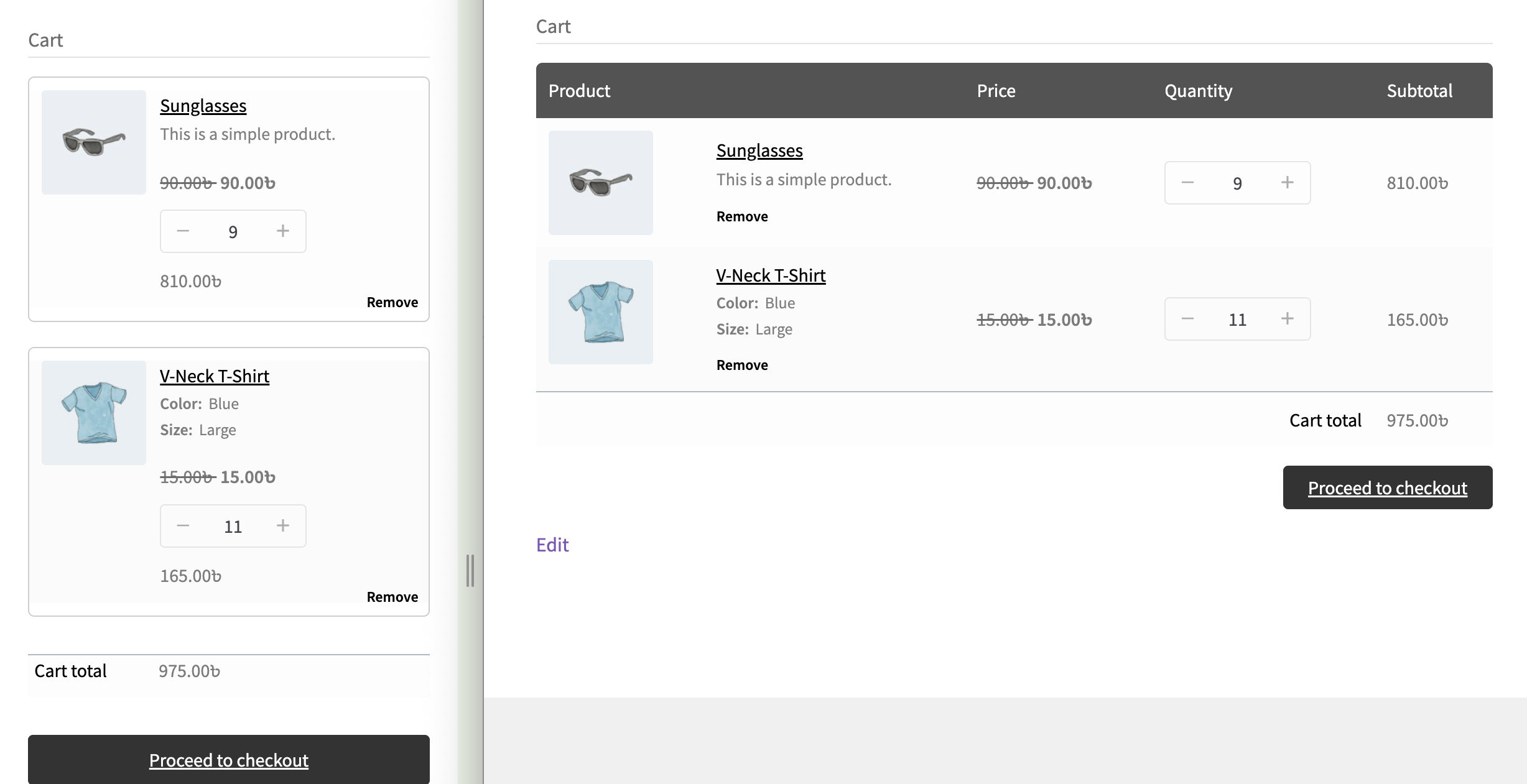Click Proceed to checkout in mobile view
The width and height of the screenshot is (1527, 784).
pos(228,760)
